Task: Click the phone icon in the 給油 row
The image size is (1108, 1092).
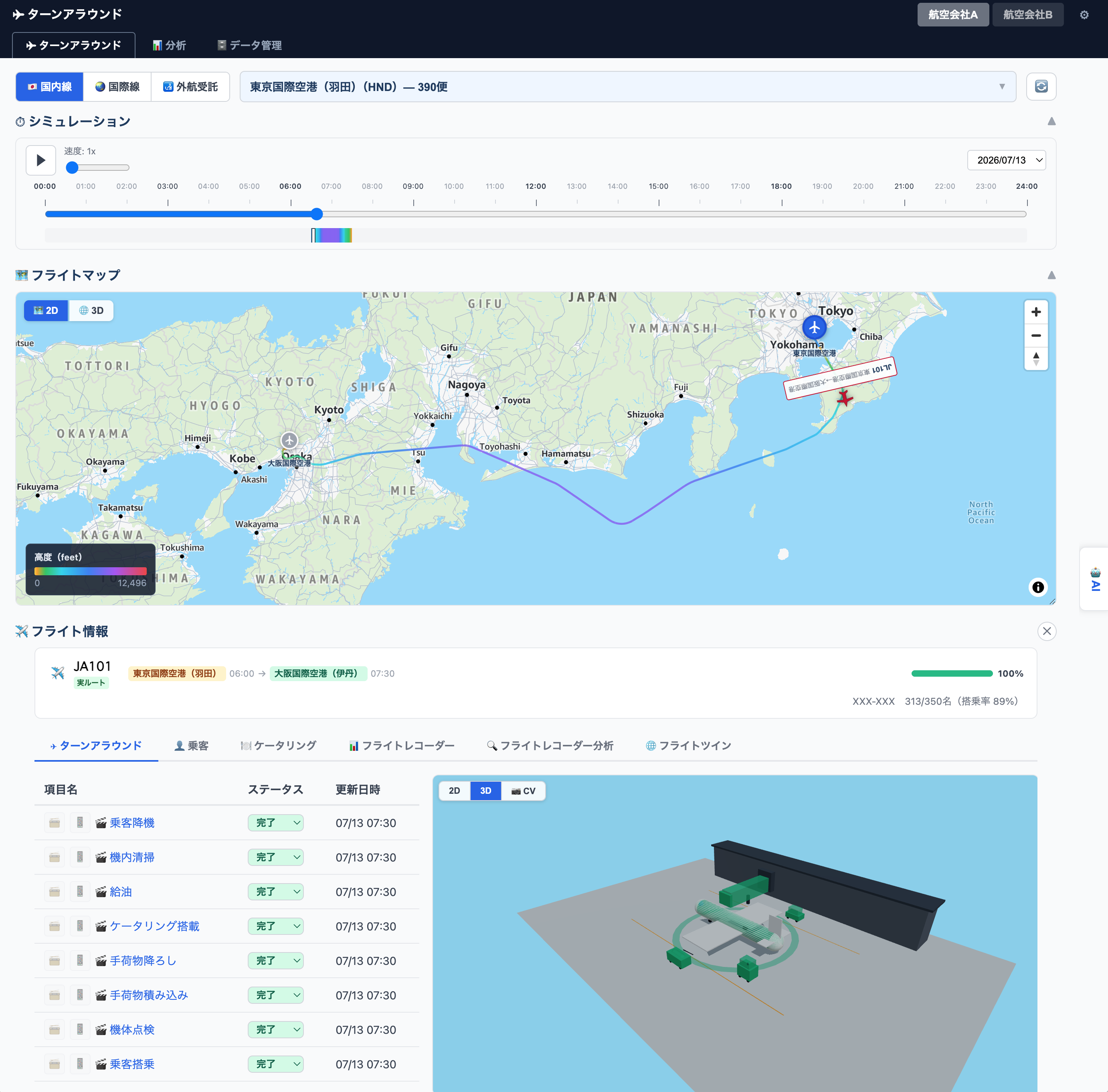Action: [80, 892]
